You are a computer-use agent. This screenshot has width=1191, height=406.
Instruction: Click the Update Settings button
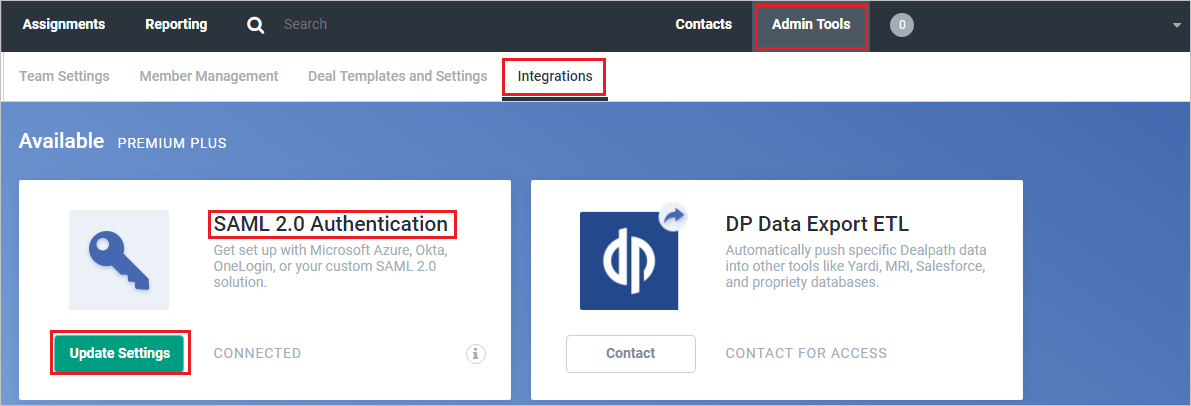coord(120,353)
